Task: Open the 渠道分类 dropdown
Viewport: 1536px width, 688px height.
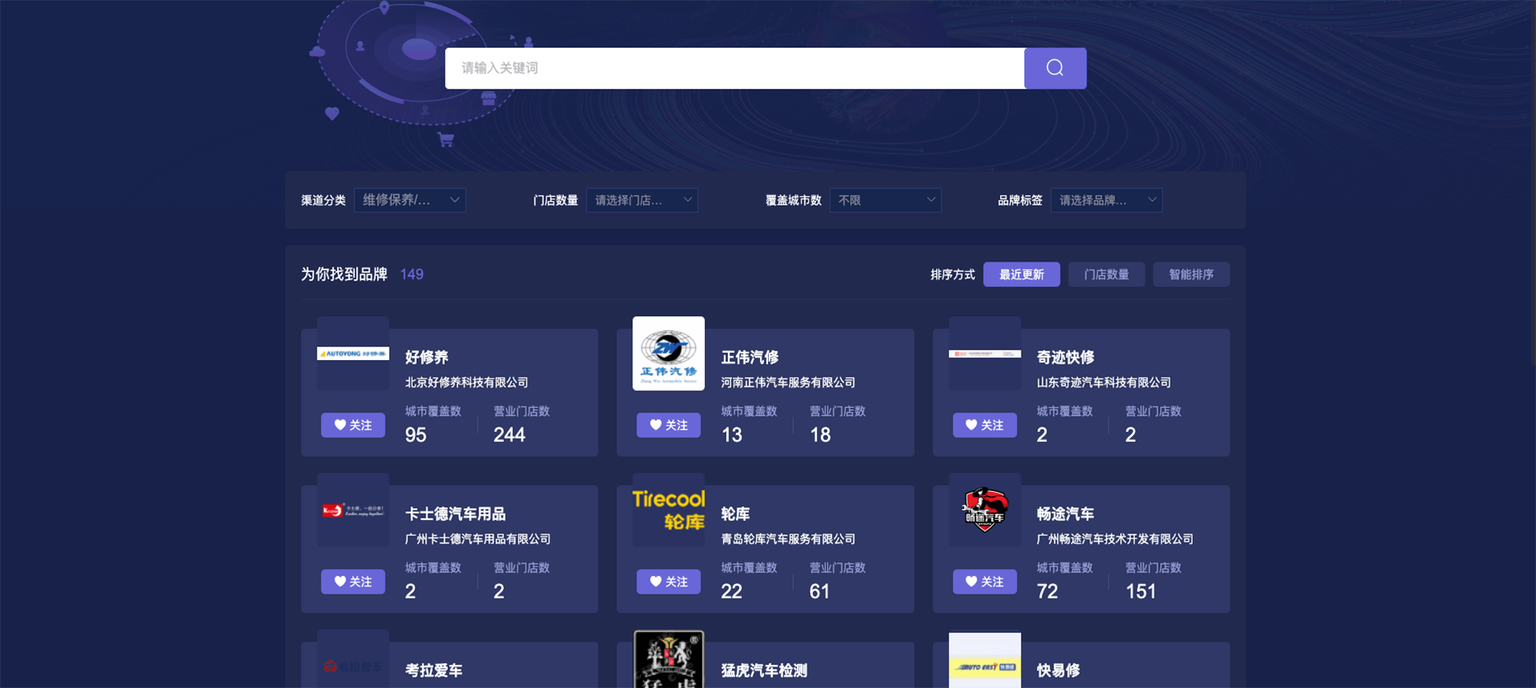Action: point(410,200)
